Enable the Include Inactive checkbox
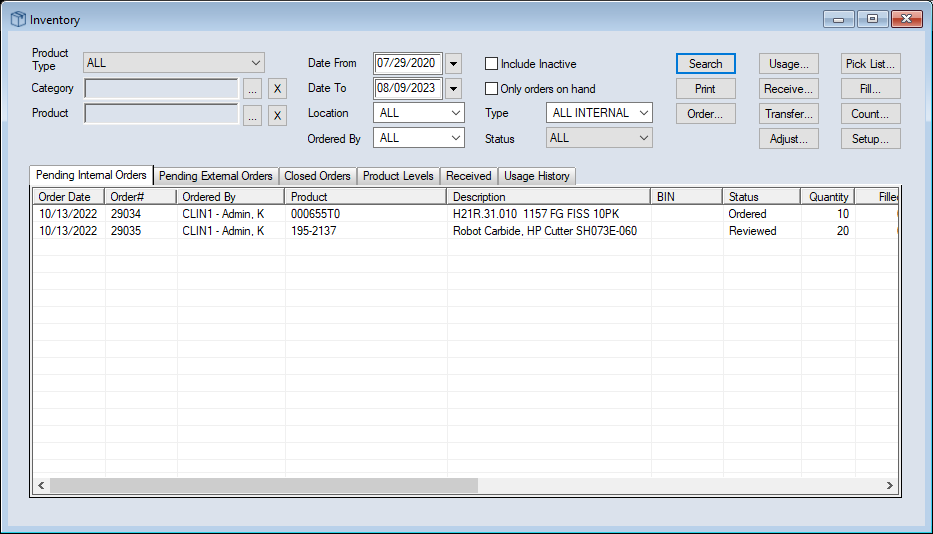933x534 pixels. [x=492, y=64]
